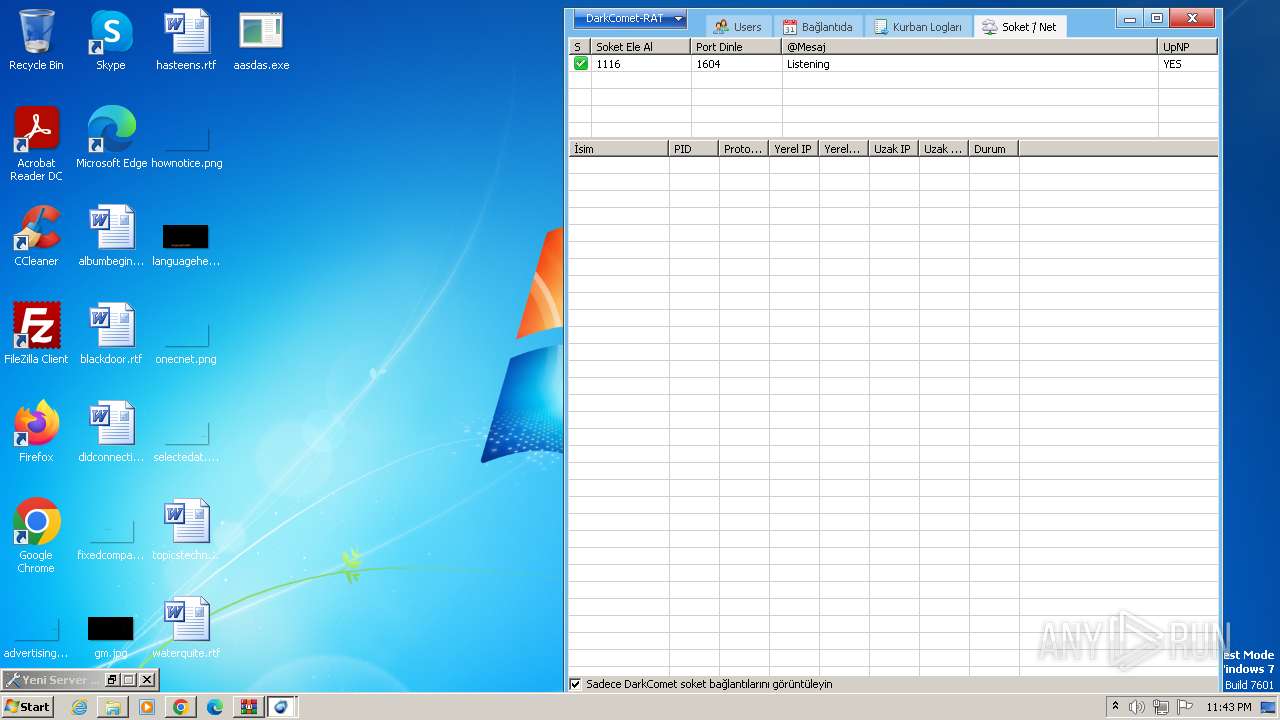Open the network tray icon
Screen dimensions: 1280x720
1160,707
